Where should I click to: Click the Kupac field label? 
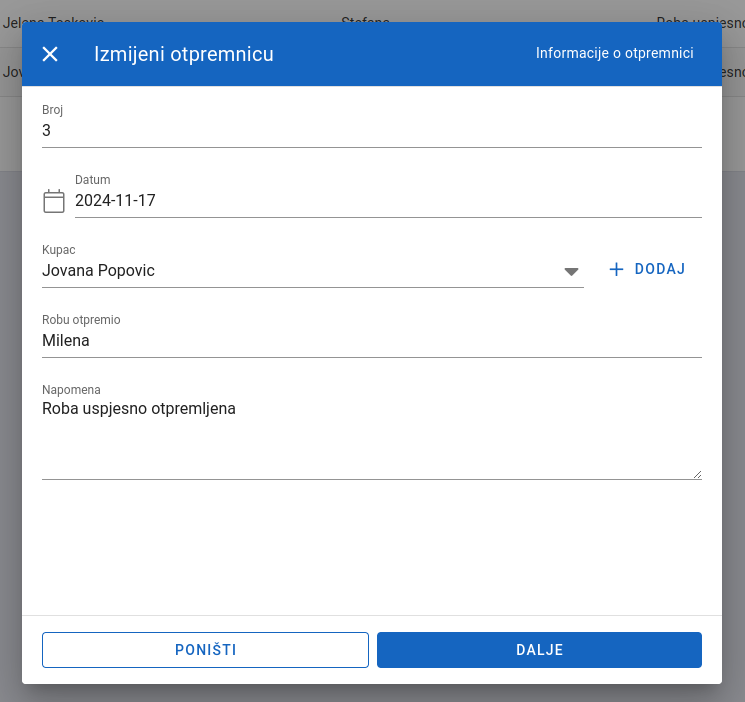pyautogui.click(x=58, y=250)
